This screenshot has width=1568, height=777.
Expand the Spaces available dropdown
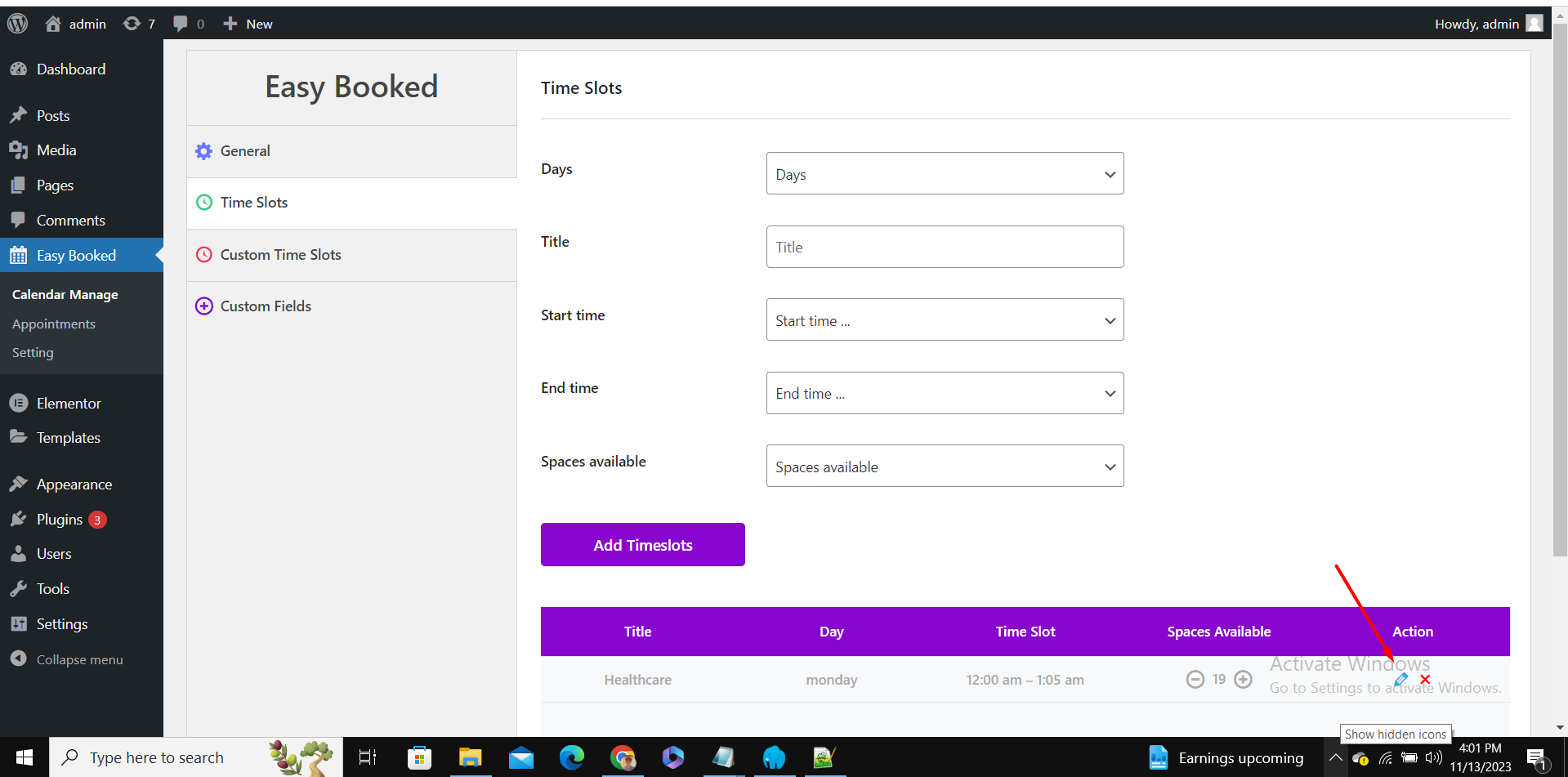[945, 466]
